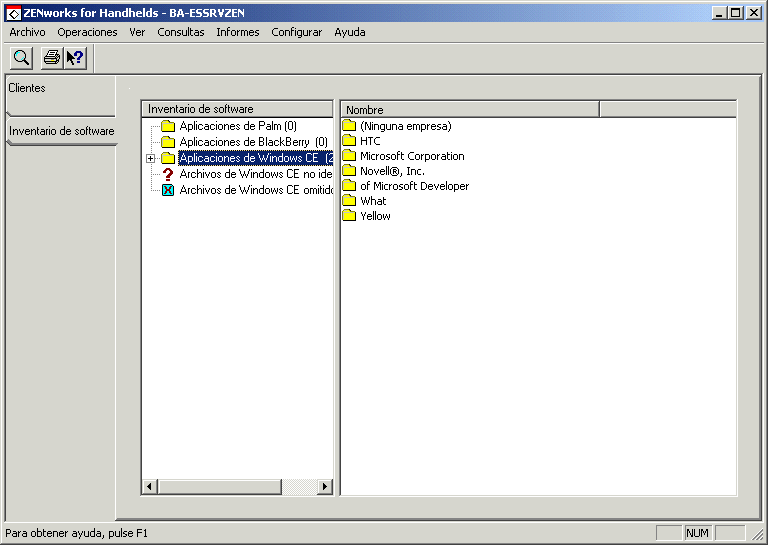Select the Microsoft Corporation list entry
Screen dimensions: 768x545
(x=412, y=156)
